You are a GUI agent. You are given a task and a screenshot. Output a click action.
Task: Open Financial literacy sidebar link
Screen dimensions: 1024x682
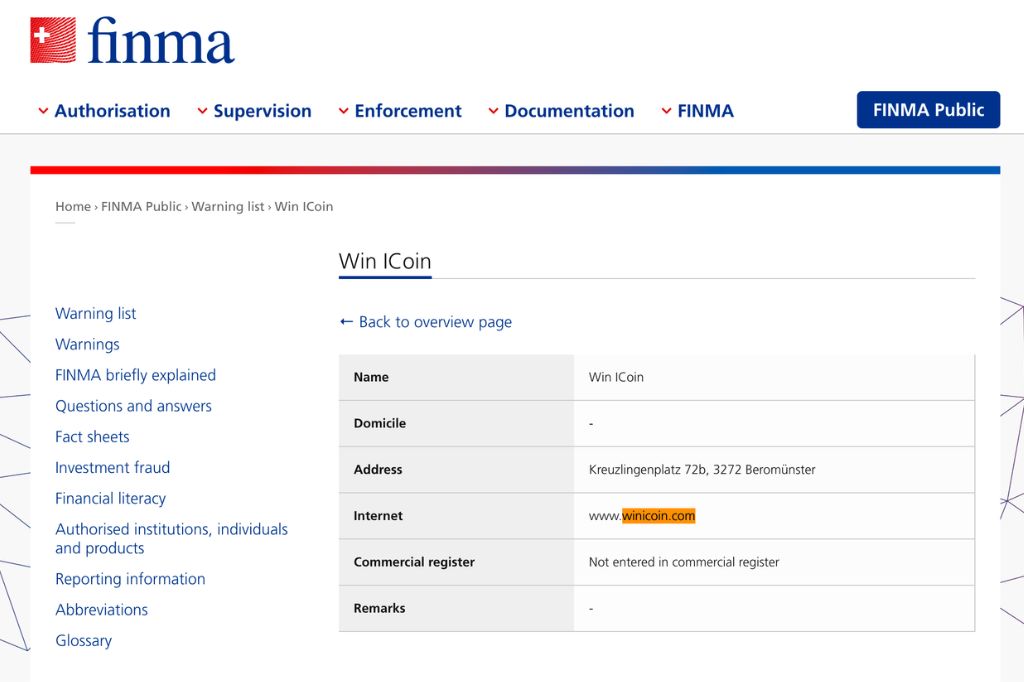(x=110, y=498)
